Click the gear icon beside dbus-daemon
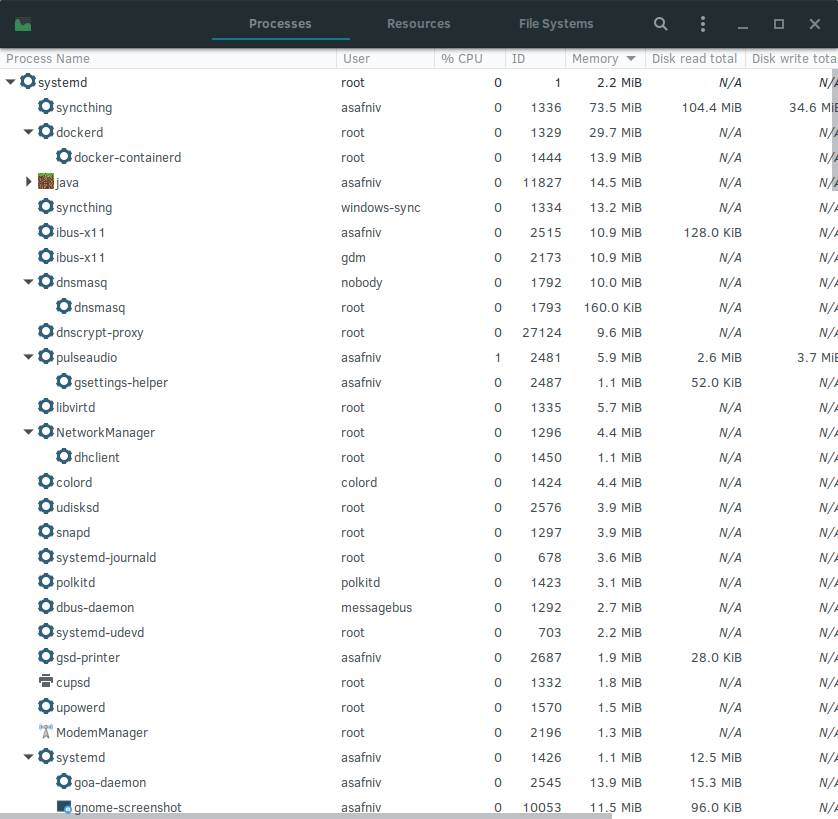Screen dimensions: 838x819 (46, 606)
